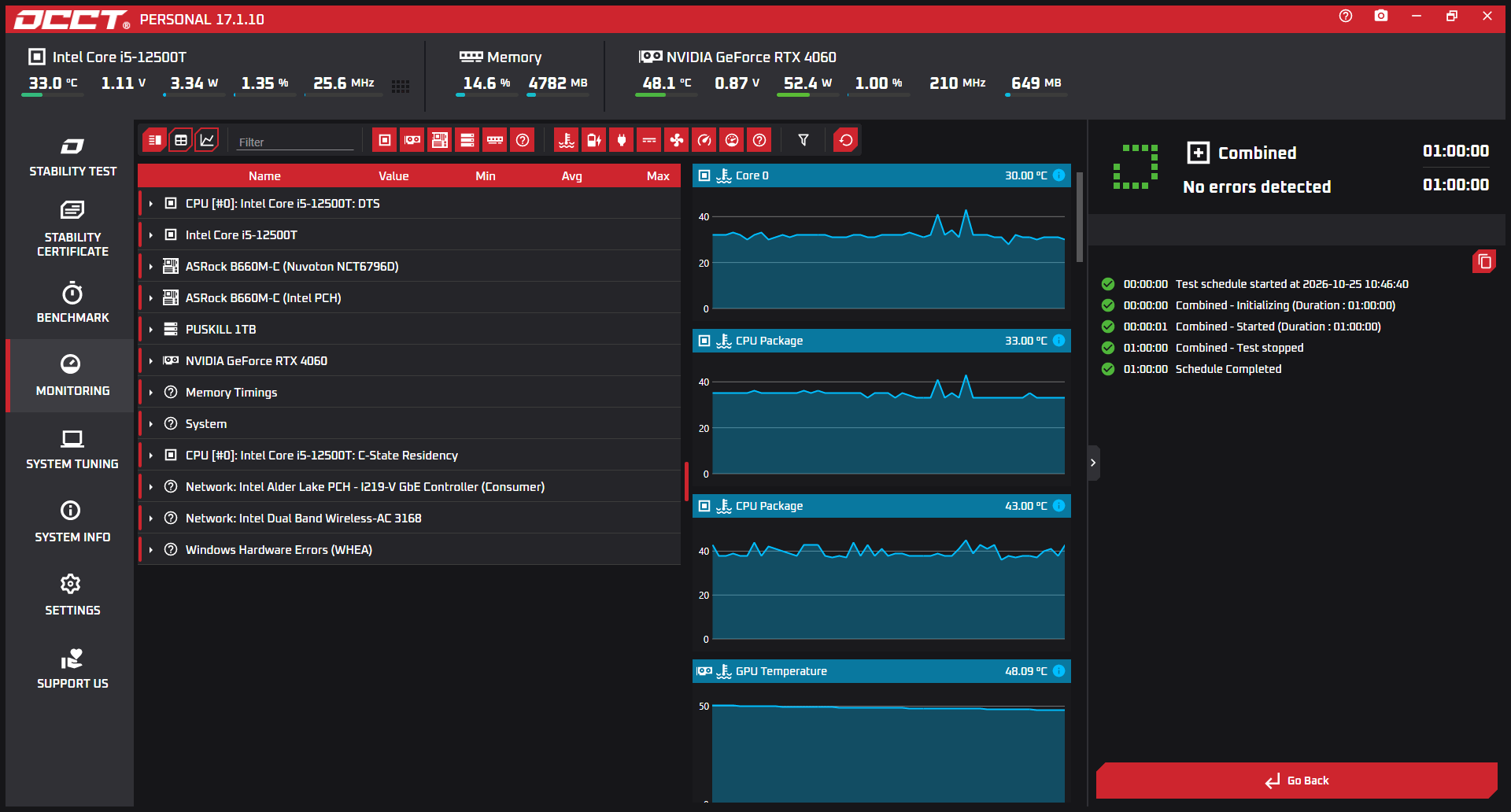Toggle the load usage dial filter
The height and width of the screenshot is (812, 1511).
[732, 140]
